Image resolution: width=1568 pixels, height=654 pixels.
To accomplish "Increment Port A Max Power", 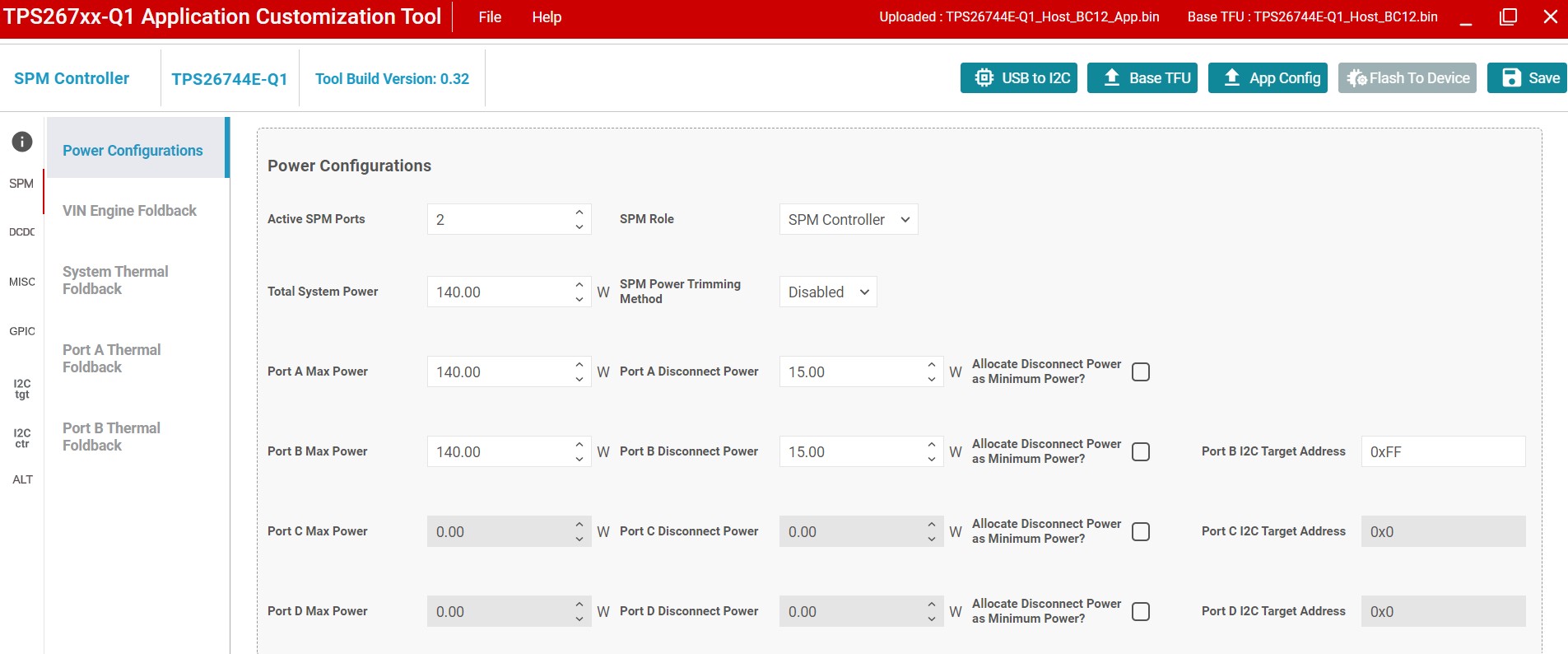I will pos(579,364).
